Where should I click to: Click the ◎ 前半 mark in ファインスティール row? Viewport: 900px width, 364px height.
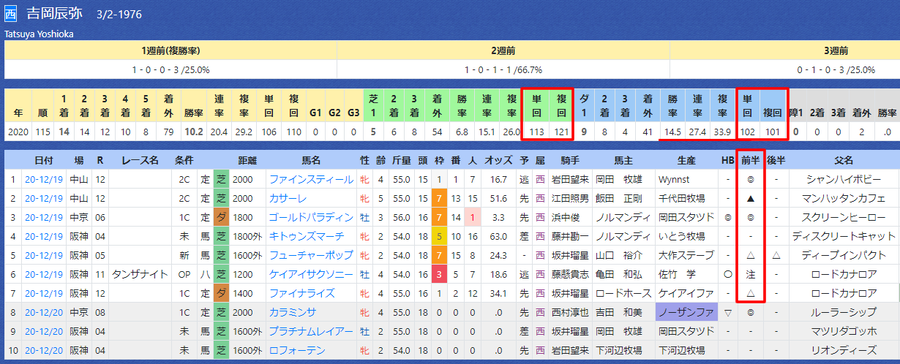750,180
